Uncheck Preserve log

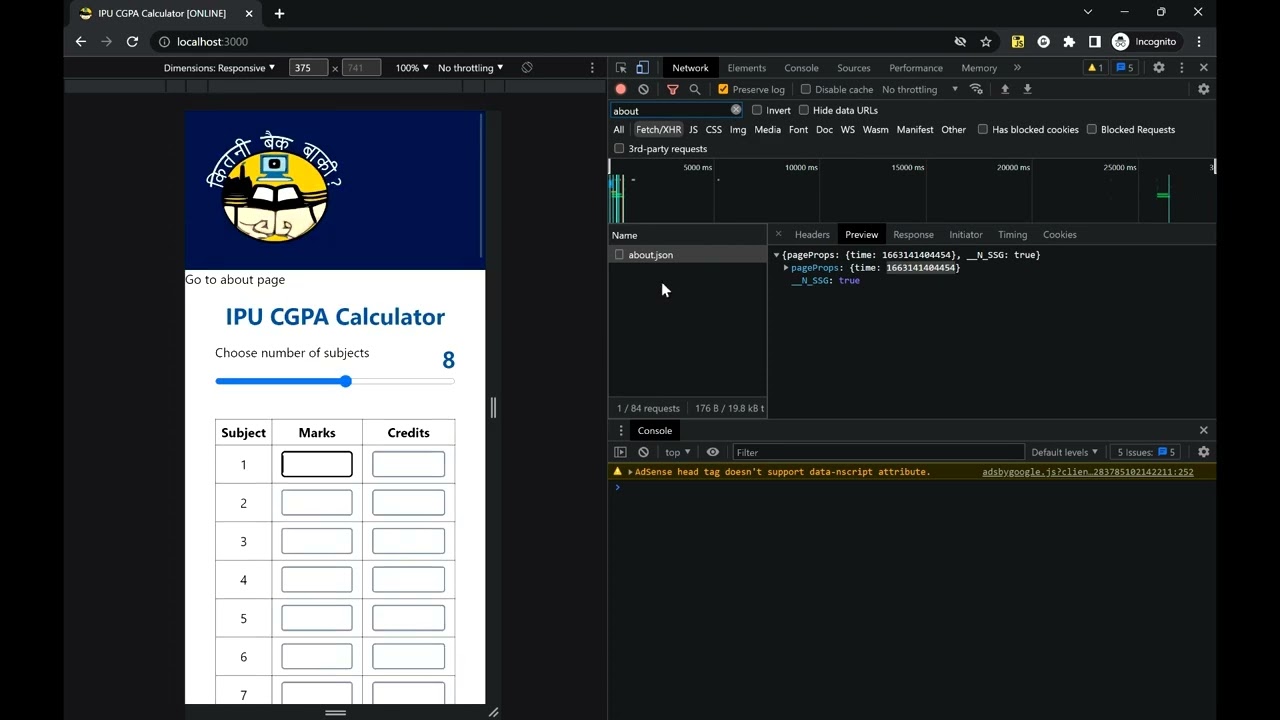723,89
